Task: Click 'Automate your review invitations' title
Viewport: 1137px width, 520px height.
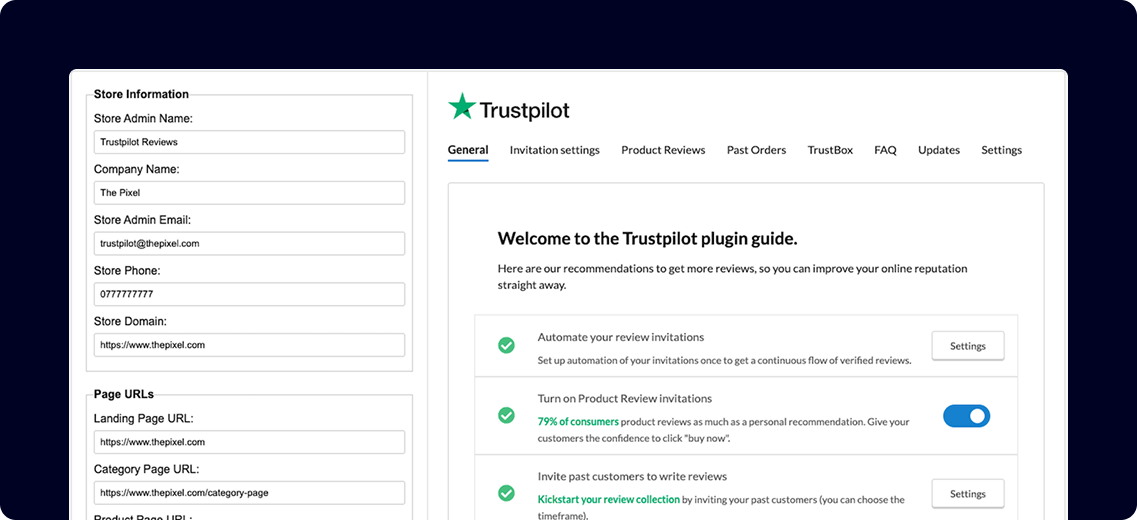Action: pyautogui.click(x=621, y=337)
